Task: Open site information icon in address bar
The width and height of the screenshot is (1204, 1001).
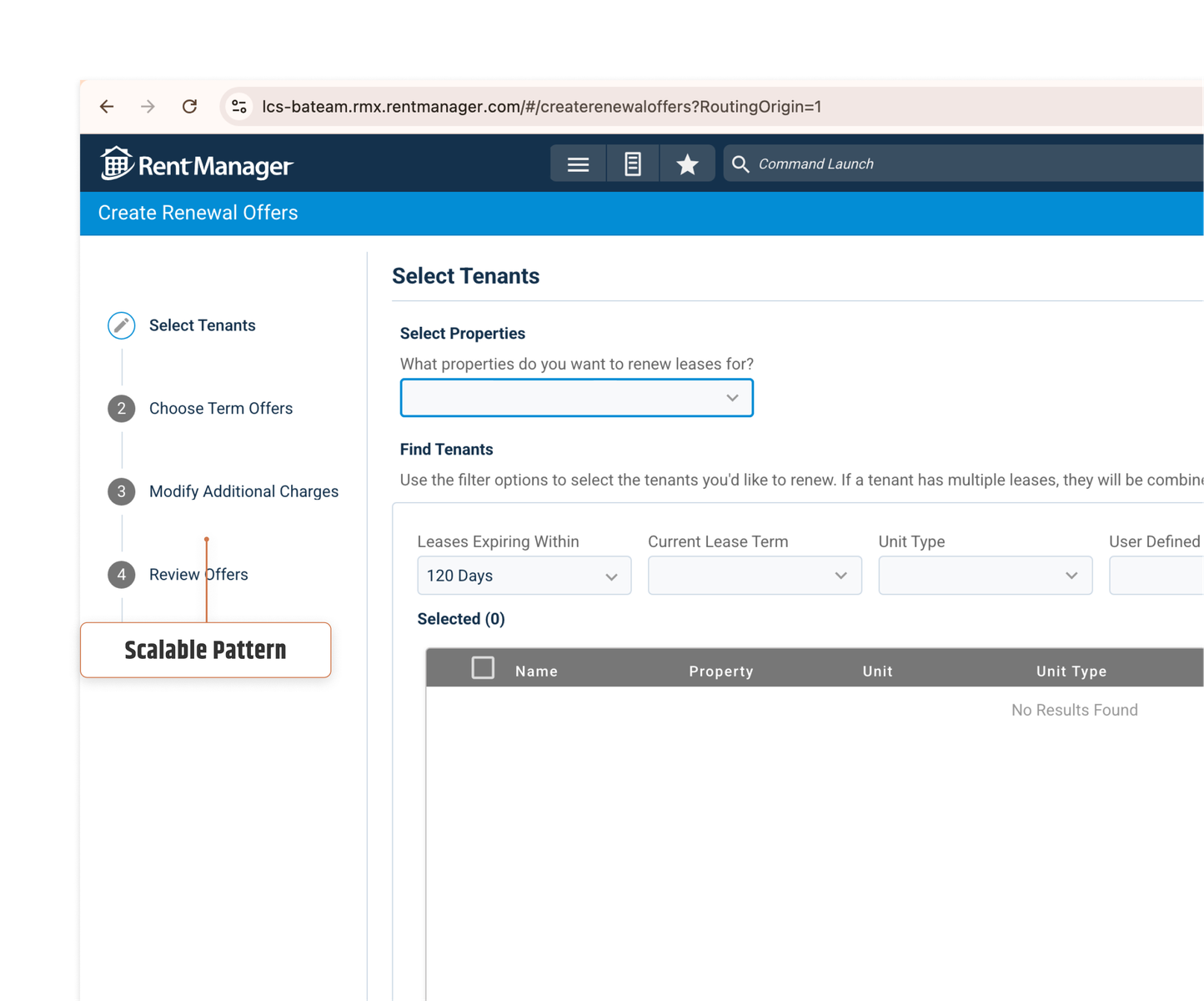Action: 239,107
